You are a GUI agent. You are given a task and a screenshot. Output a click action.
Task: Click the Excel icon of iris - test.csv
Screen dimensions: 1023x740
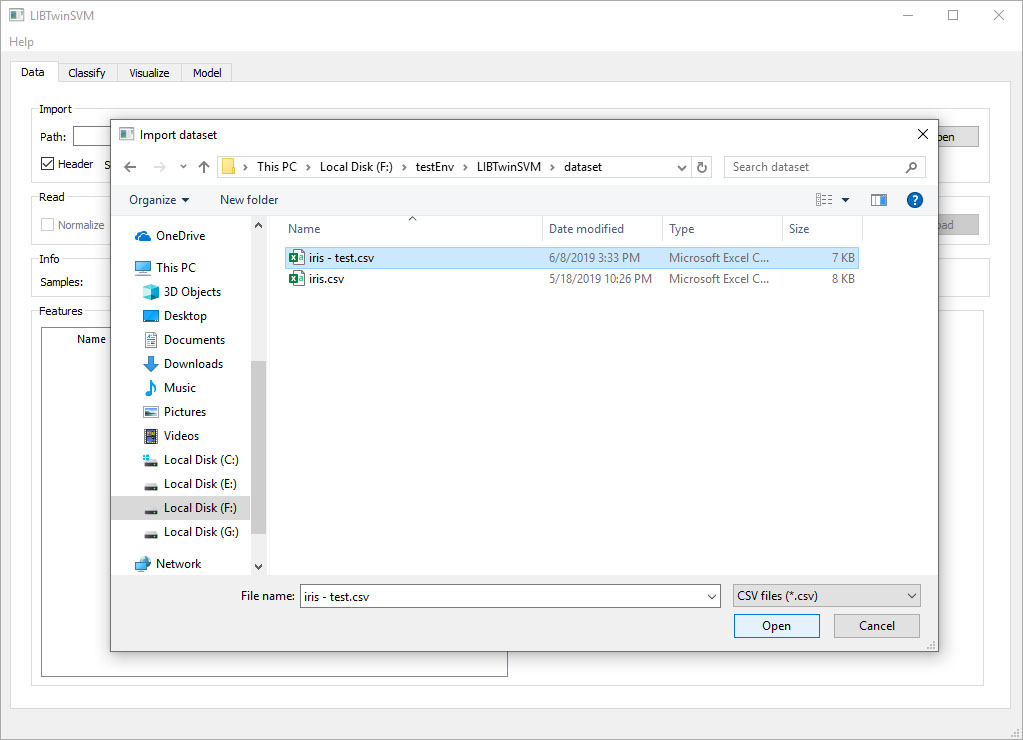tap(297, 257)
